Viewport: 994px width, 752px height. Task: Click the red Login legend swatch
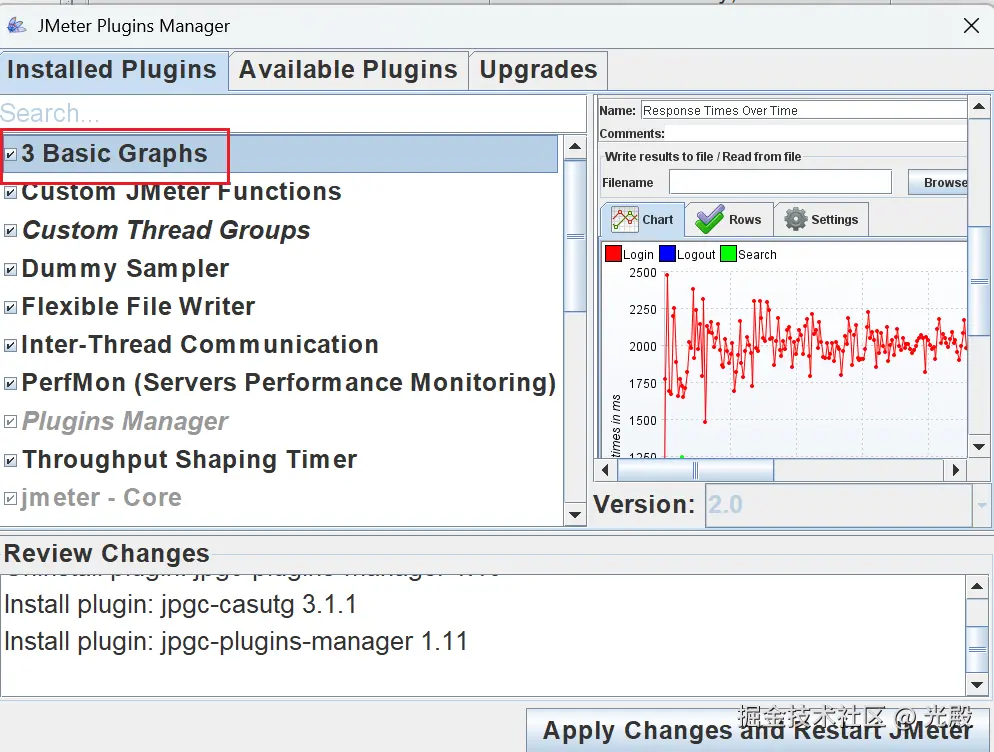coord(613,254)
